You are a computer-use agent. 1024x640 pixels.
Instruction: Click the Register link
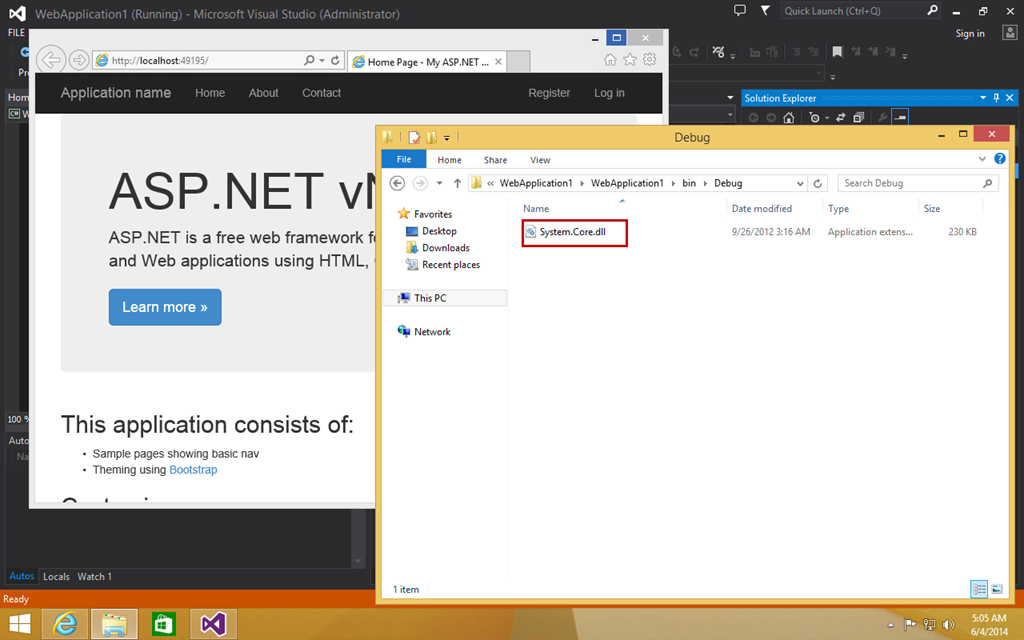pos(549,93)
